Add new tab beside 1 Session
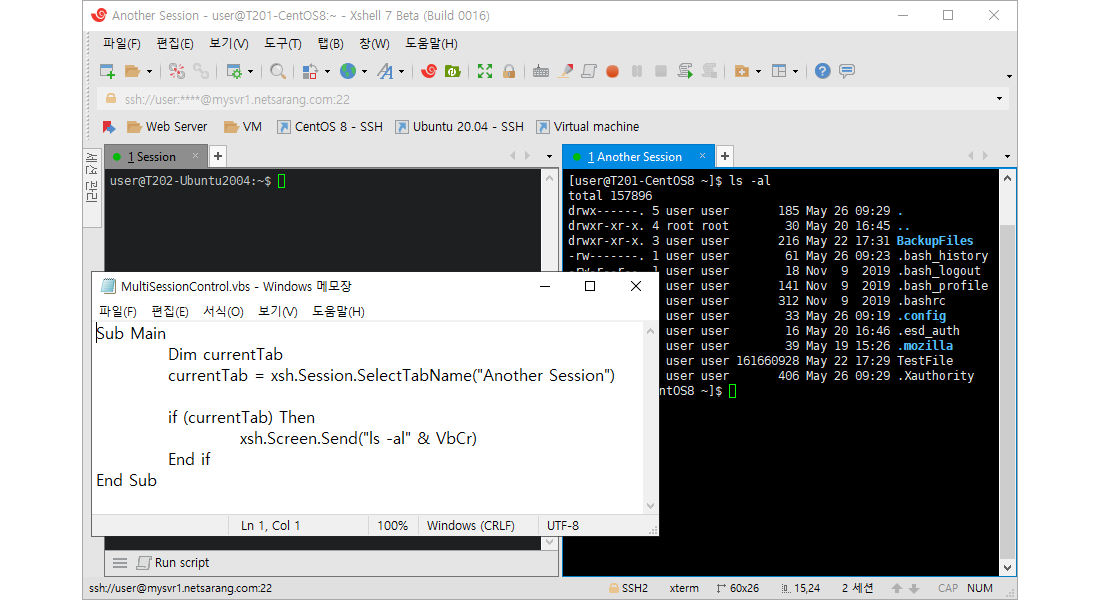1100x600 pixels. (x=217, y=156)
